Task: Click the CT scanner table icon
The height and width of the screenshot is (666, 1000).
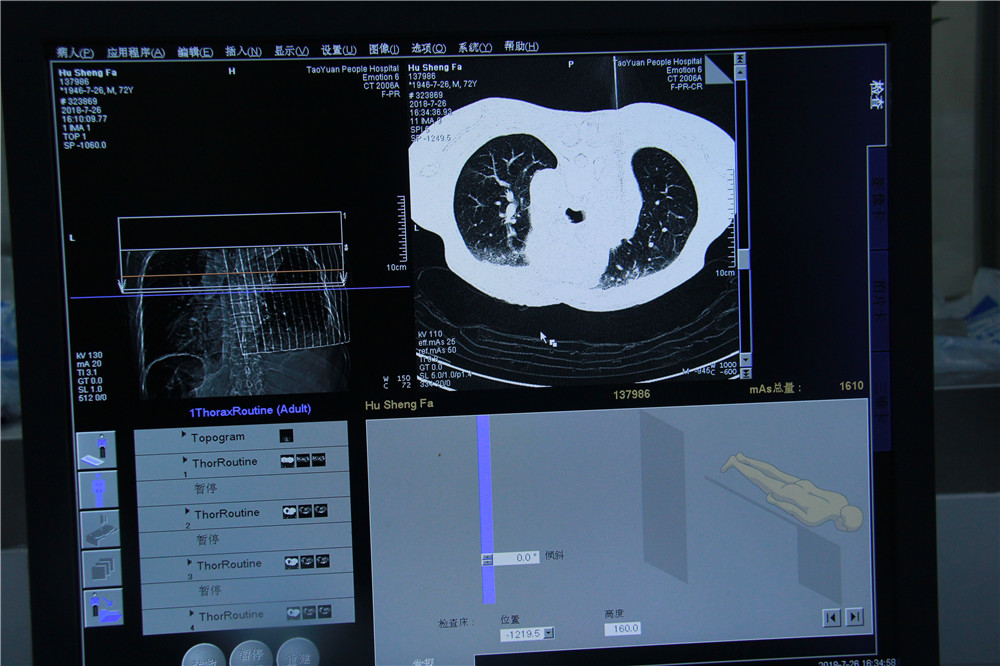Action: tap(100, 529)
